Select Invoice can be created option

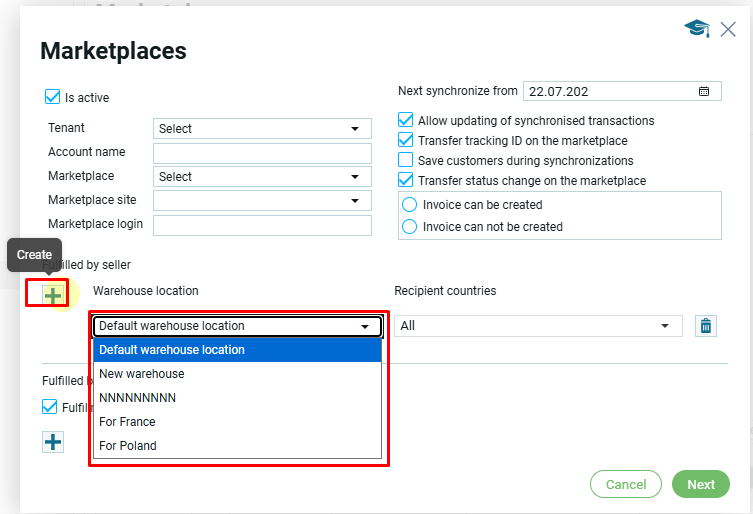(409, 205)
